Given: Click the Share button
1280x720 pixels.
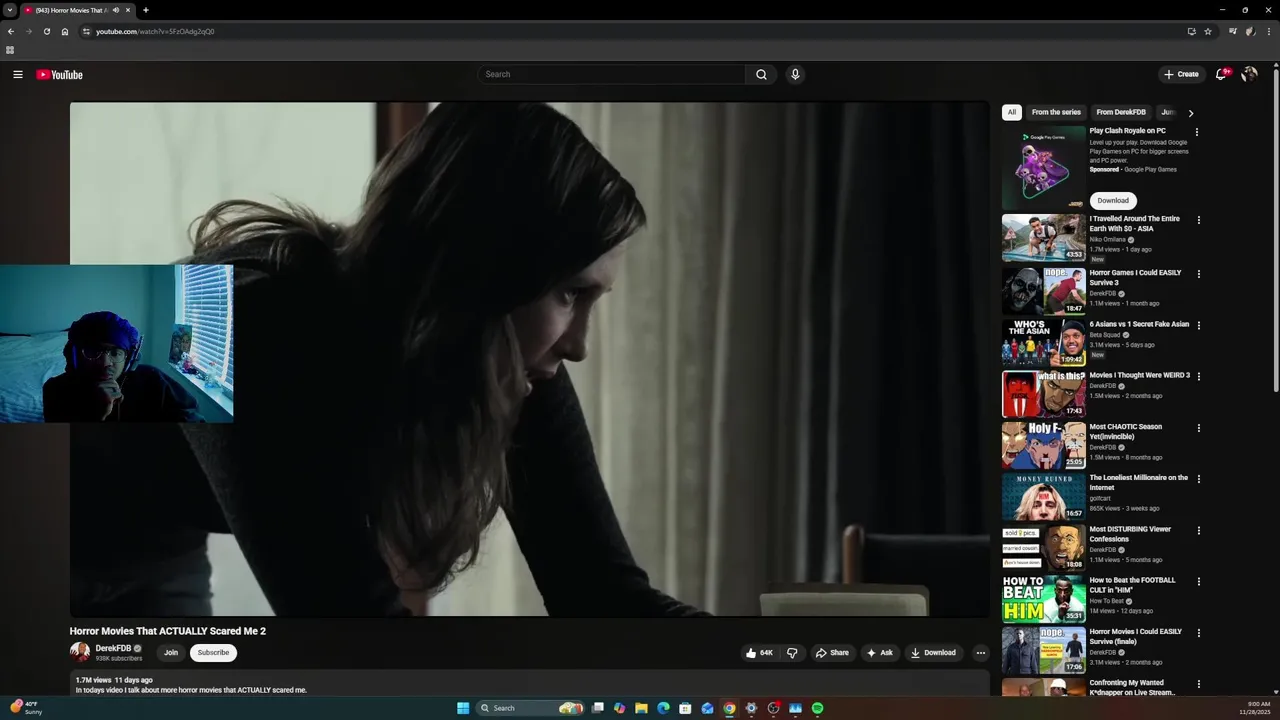Looking at the screenshot, I should click(x=832, y=653).
